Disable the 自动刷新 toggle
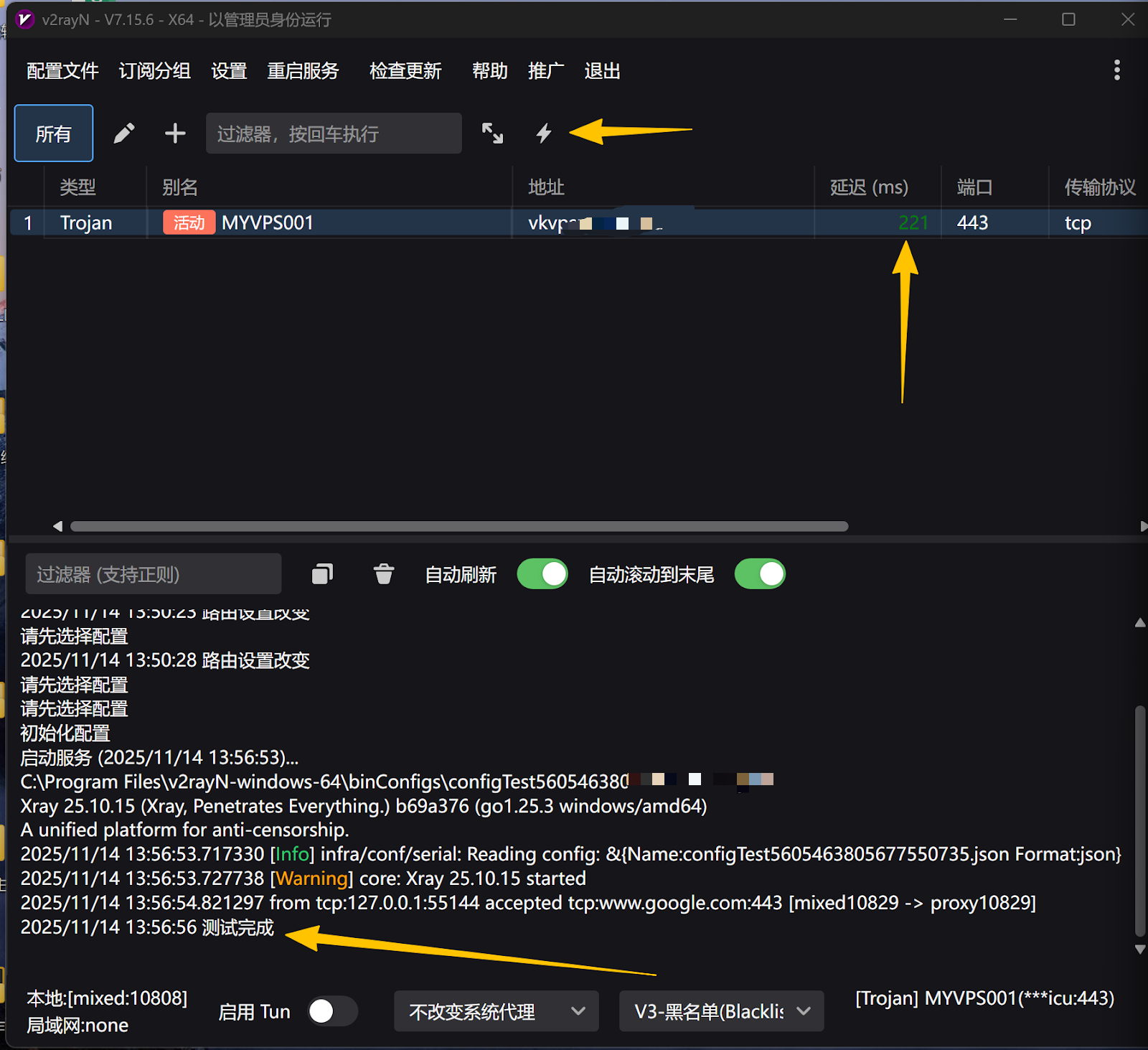1148x1050 pixels. [x=542, y=574]
